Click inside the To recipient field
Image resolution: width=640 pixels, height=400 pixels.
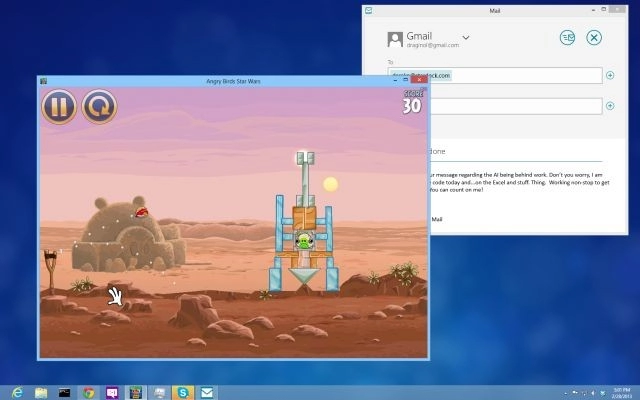tap(495, 76)
